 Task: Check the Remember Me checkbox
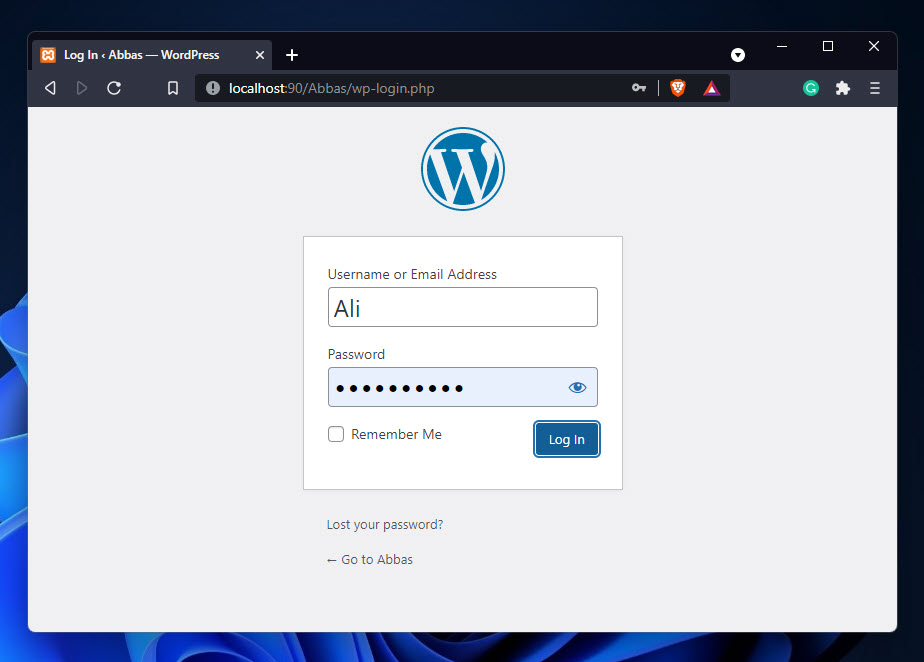(x=336, y=434)
